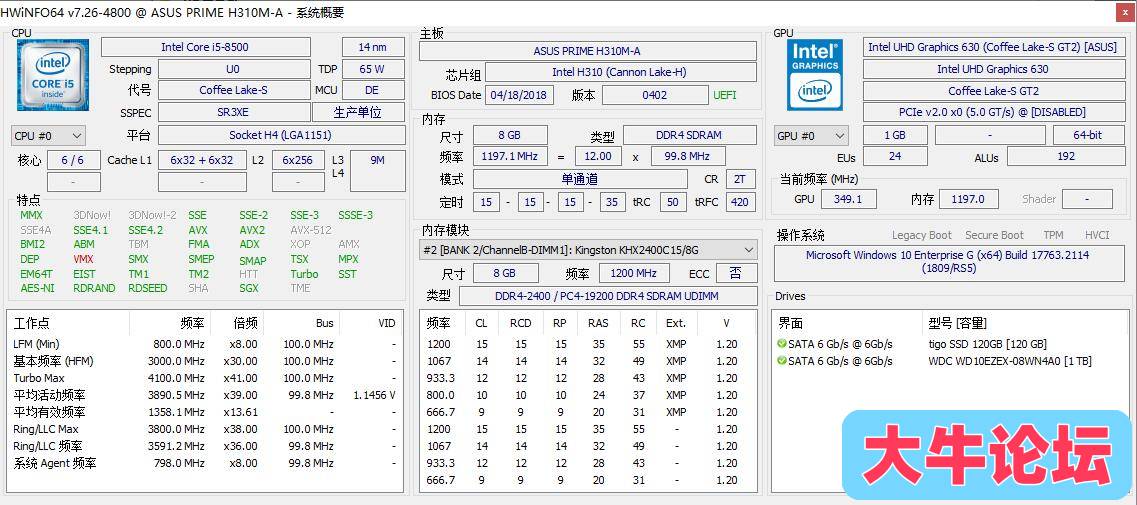Click the BIOS version 0402 field

pyautogui.click(x=655, y=95)
